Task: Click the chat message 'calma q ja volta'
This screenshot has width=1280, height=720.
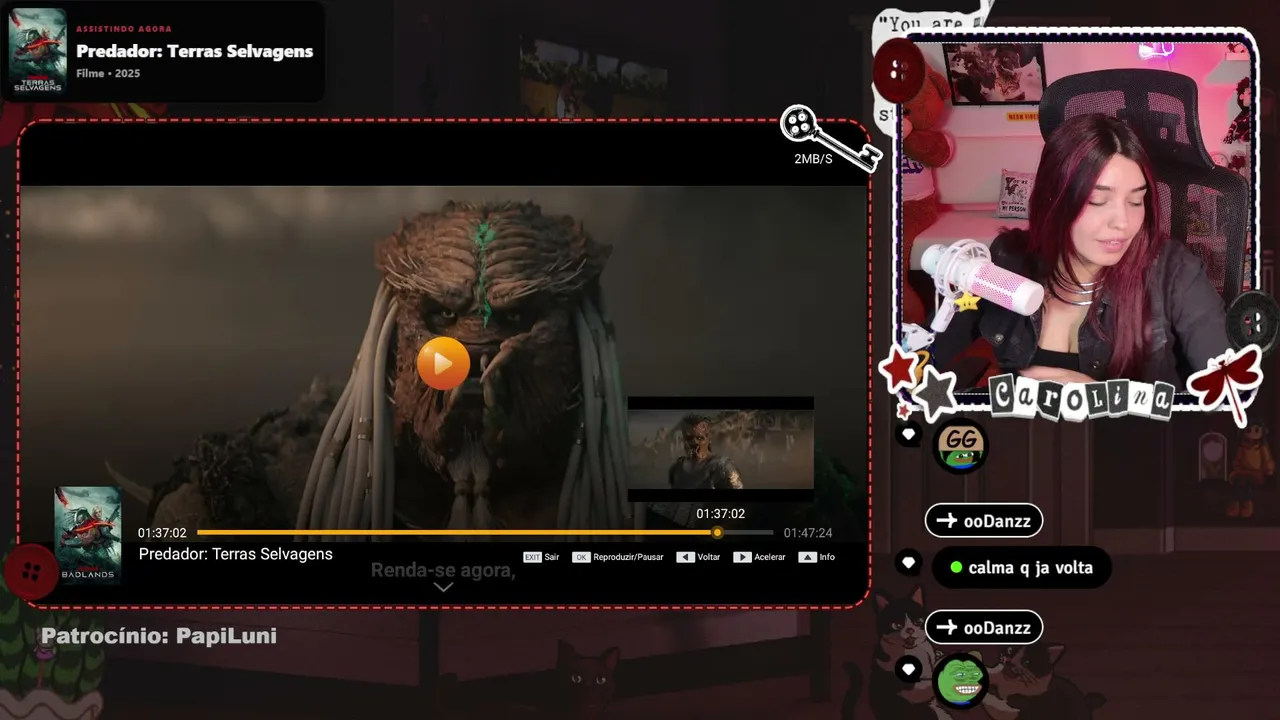Action: coord(1022,568)
